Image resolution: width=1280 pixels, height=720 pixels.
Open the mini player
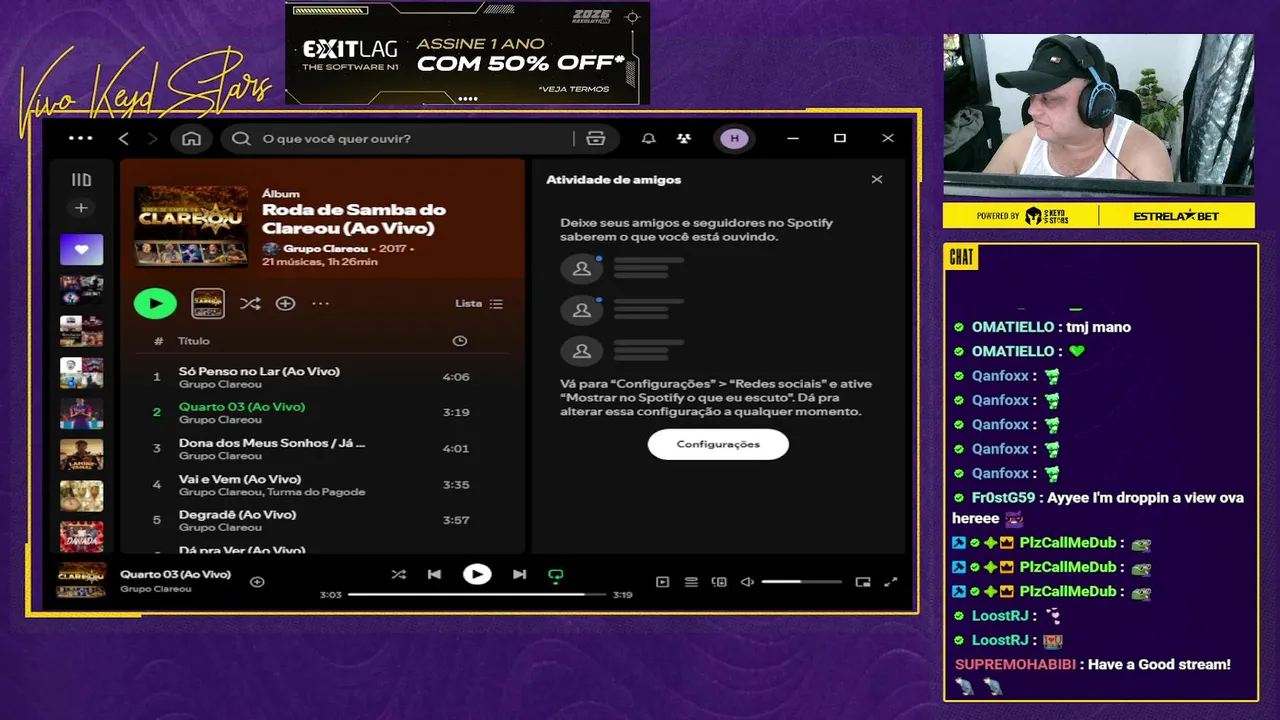pos(863,582)
